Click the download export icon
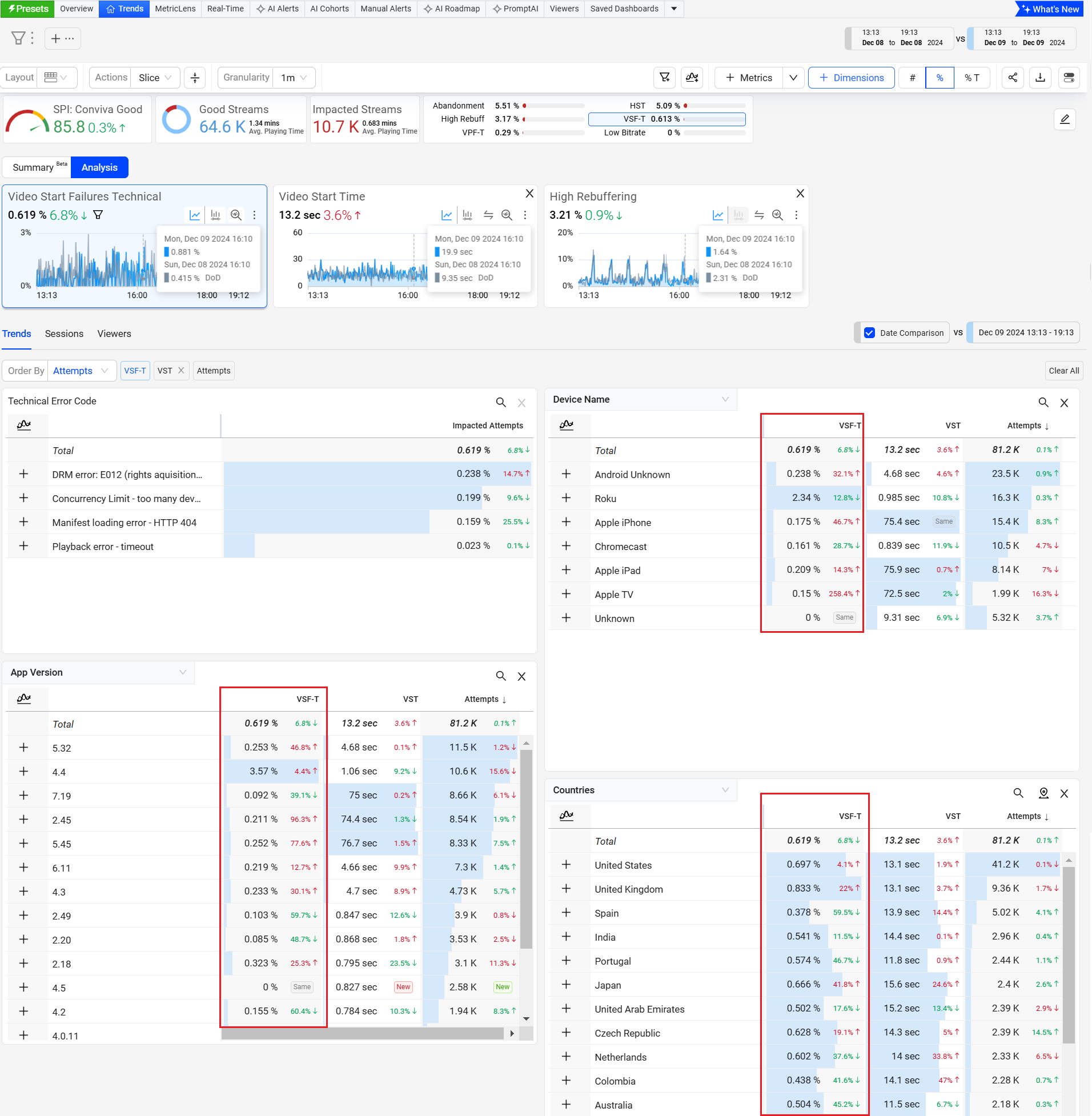The image size is (1092, 1116). [1040, 78]
